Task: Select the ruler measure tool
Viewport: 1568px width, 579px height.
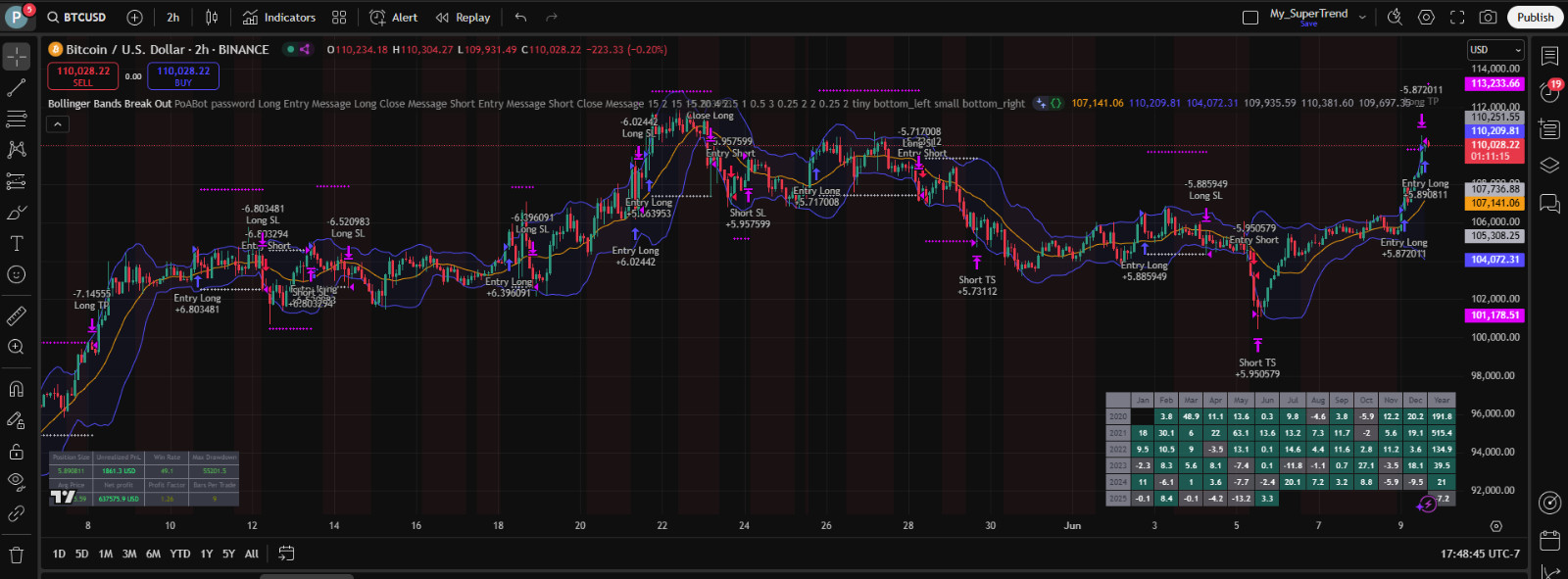Action: (x=17, y=316)
